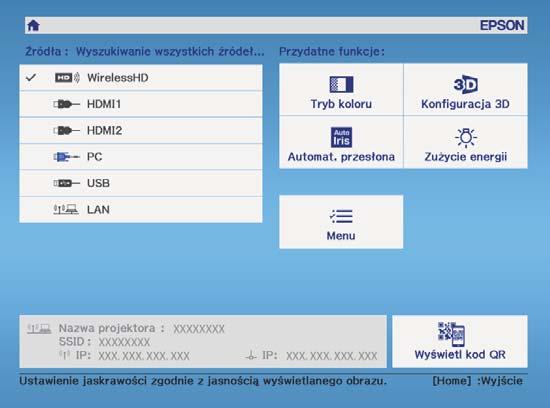The width and height of the screenshot is (550, 408).
Task: Click the EPSON logo text
Action: 502,25
